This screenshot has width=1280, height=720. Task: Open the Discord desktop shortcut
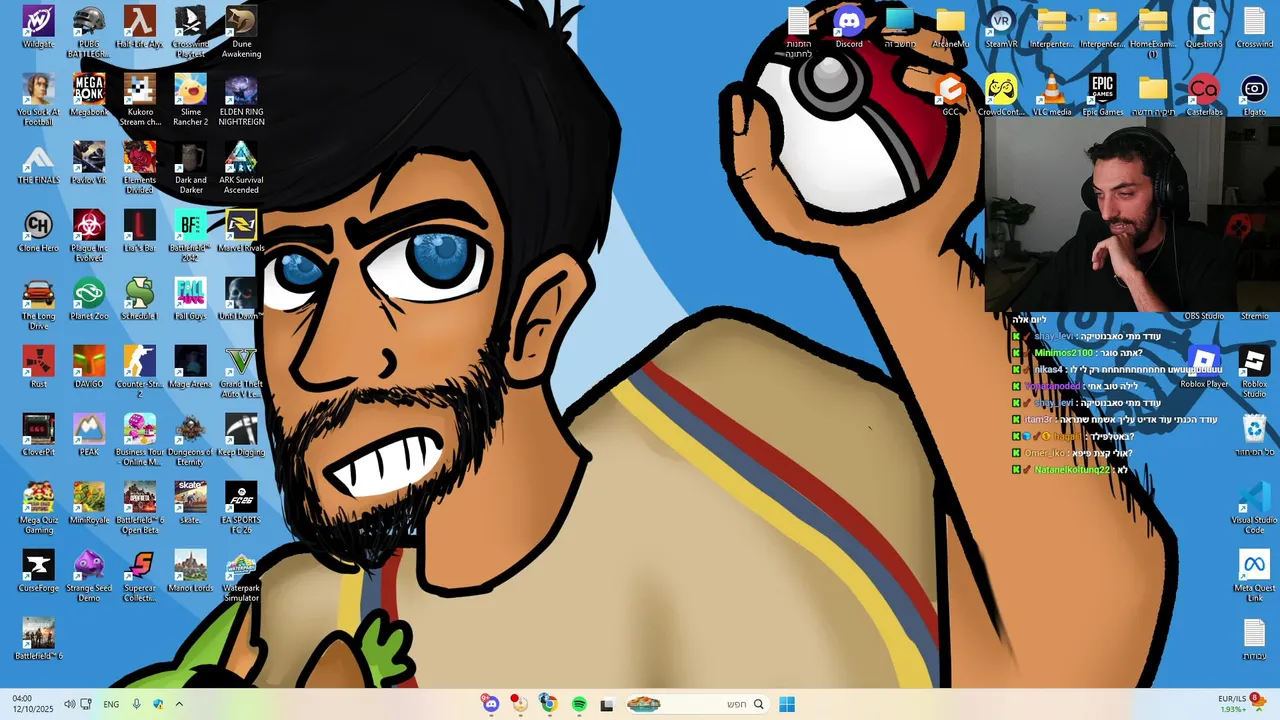tap(849, 27)
